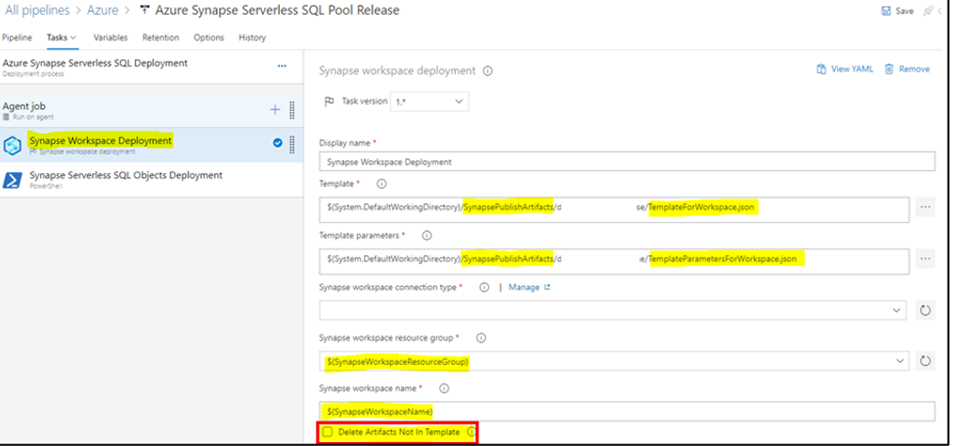
Task: Browse for Template parameters file with ellipsis
Action: click(x=925, y=259)
